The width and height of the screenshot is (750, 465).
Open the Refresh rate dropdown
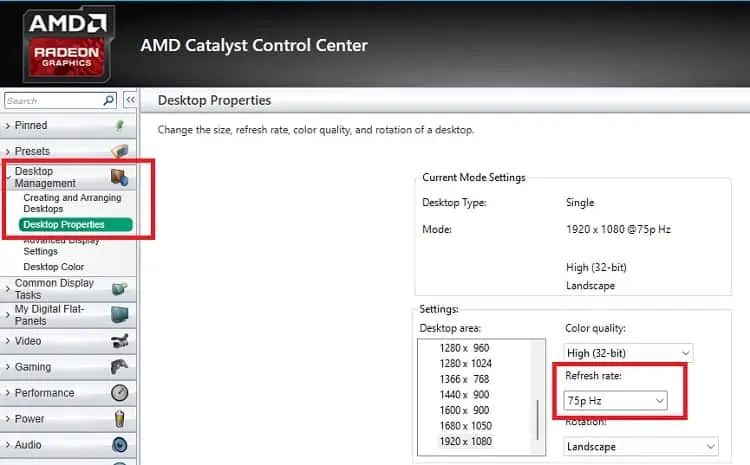coord(615,400)
